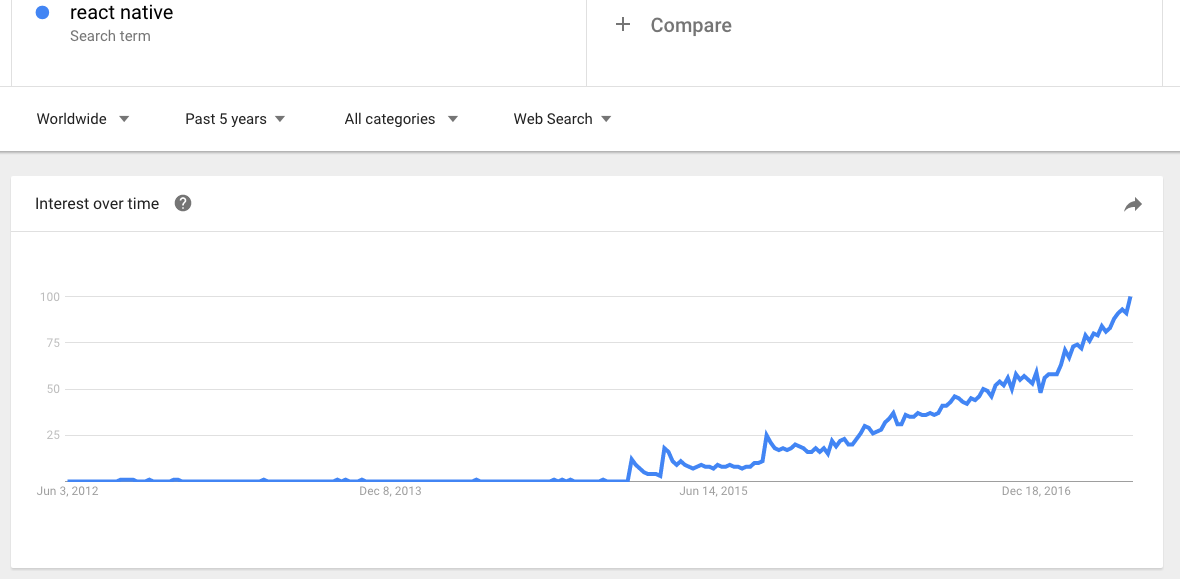1180x579 pixels.
Task: Click the blue dot beside react native
Action: coord(43,13)
